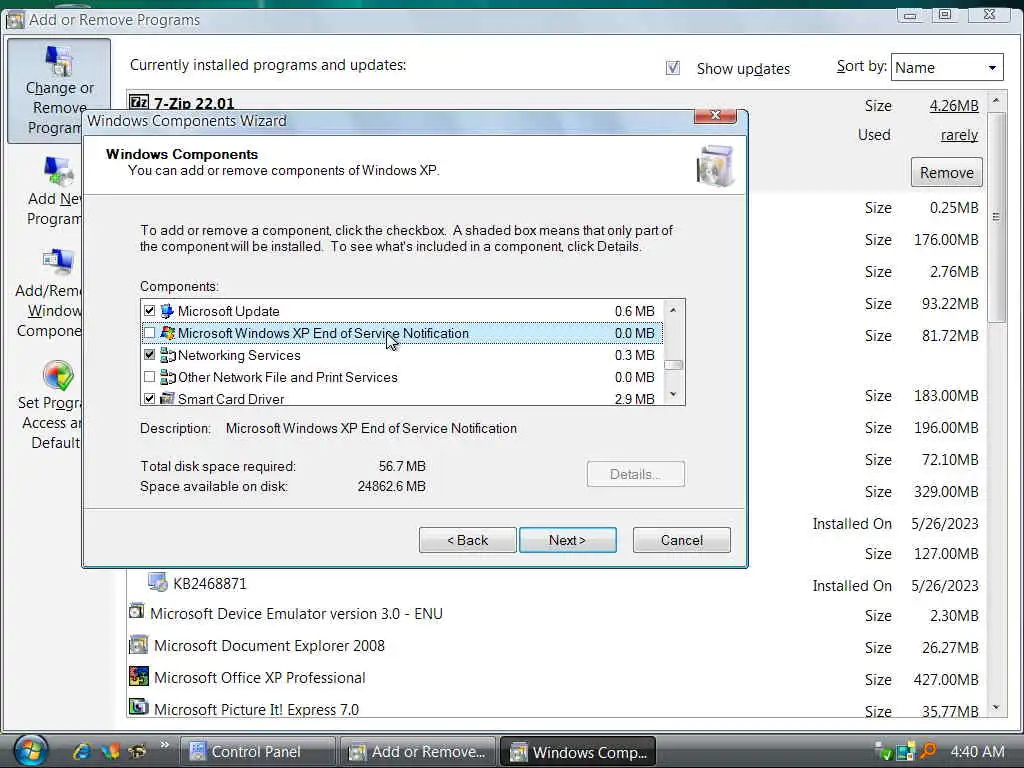Click the Smart Card Driver component icon
The height and width of the screenshot is (768, 1024).
(x=168, y=398)
